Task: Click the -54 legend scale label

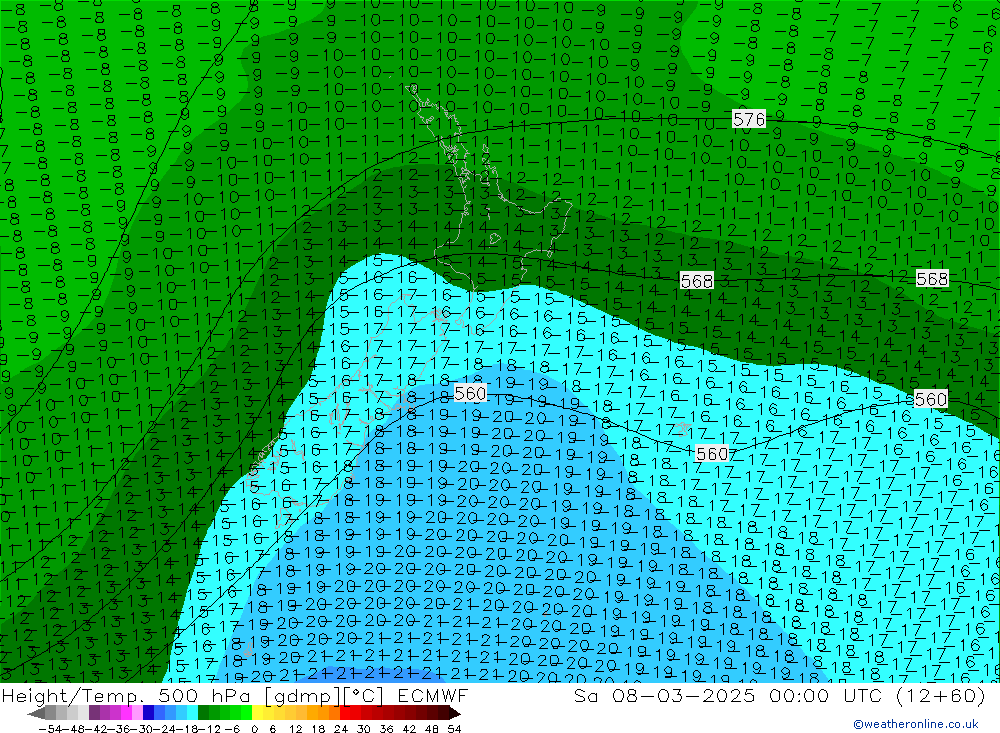Action: (50, 729)
